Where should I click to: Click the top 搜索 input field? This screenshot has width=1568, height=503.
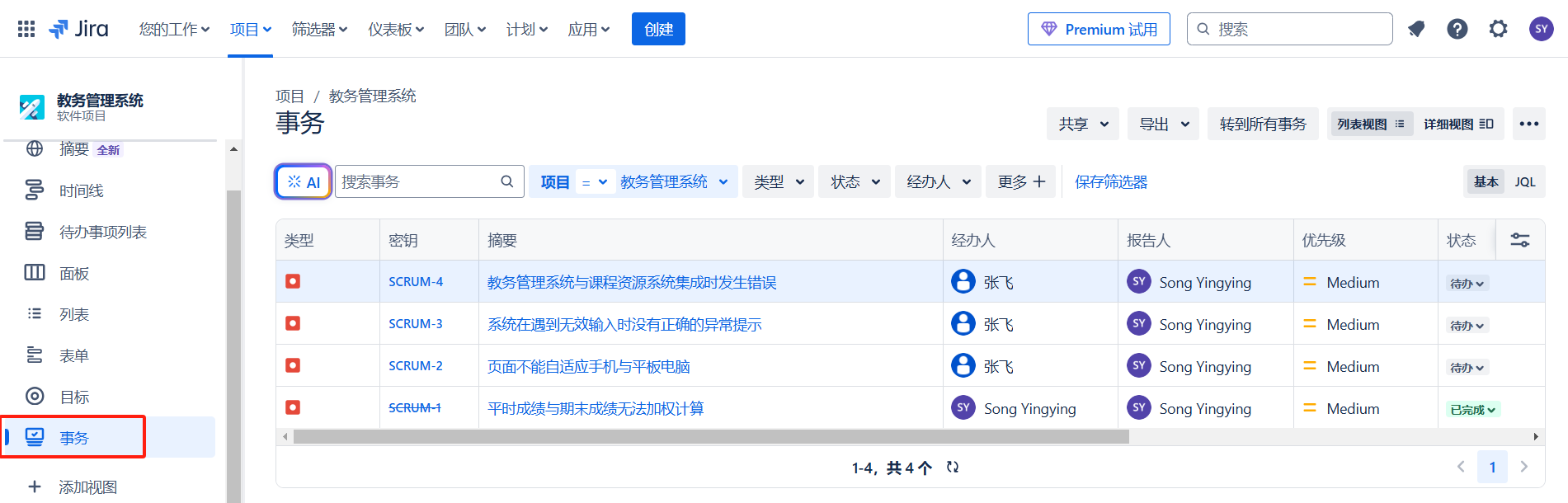click(x=1289, y=29)
